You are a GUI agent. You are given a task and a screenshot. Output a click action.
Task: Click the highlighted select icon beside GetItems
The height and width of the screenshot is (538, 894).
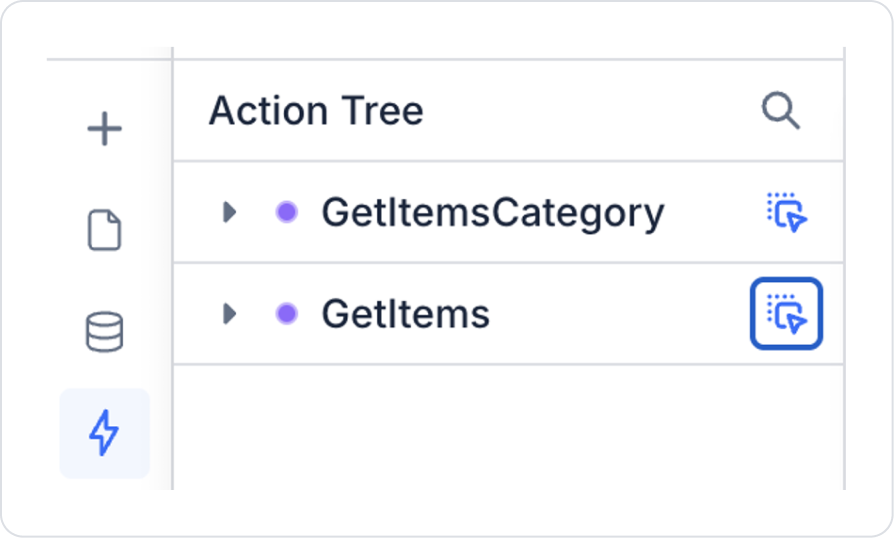tap(786, 314)
